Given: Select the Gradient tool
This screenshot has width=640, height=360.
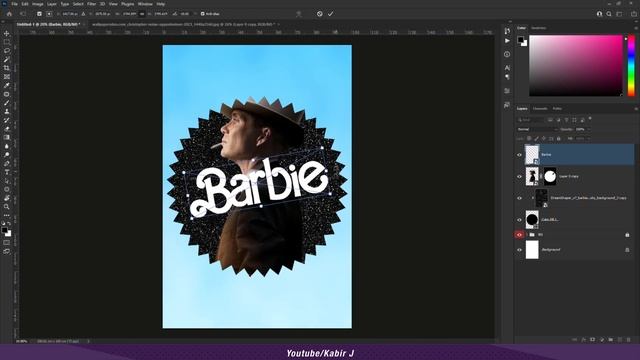Looking at the screenshot, I should click(x=7, y=138).
